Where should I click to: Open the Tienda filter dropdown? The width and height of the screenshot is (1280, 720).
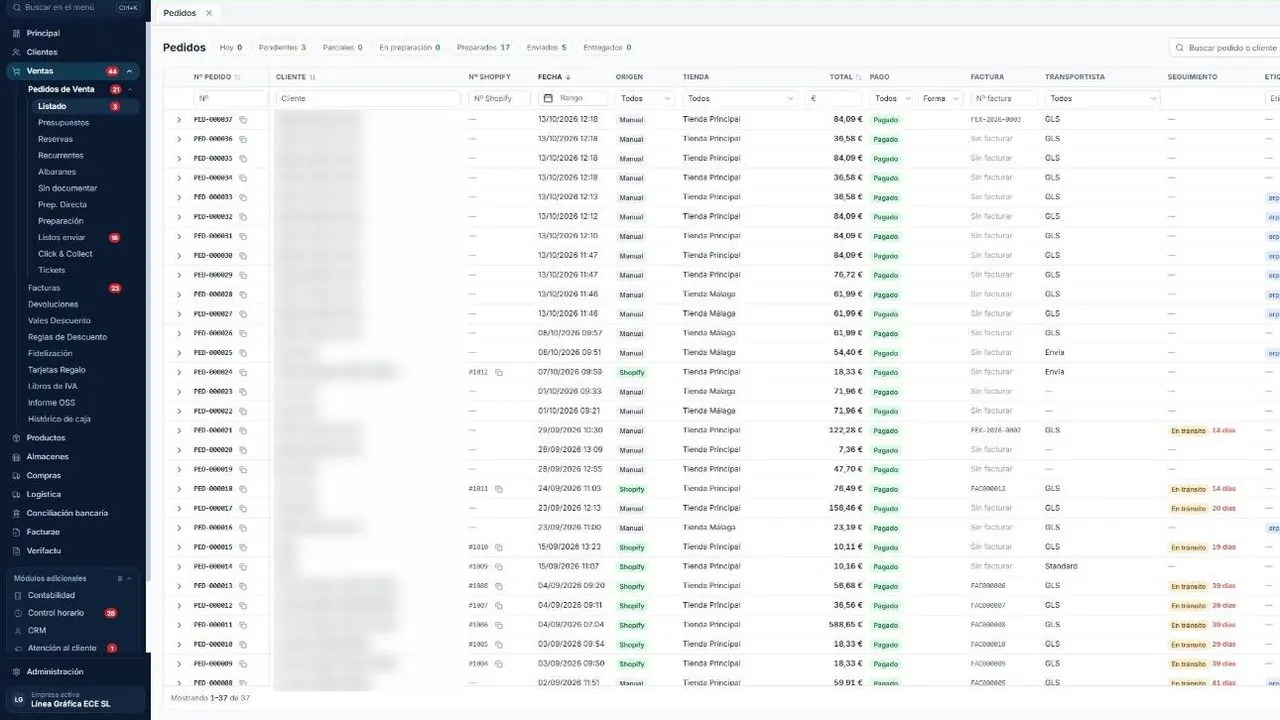[740, 98]
